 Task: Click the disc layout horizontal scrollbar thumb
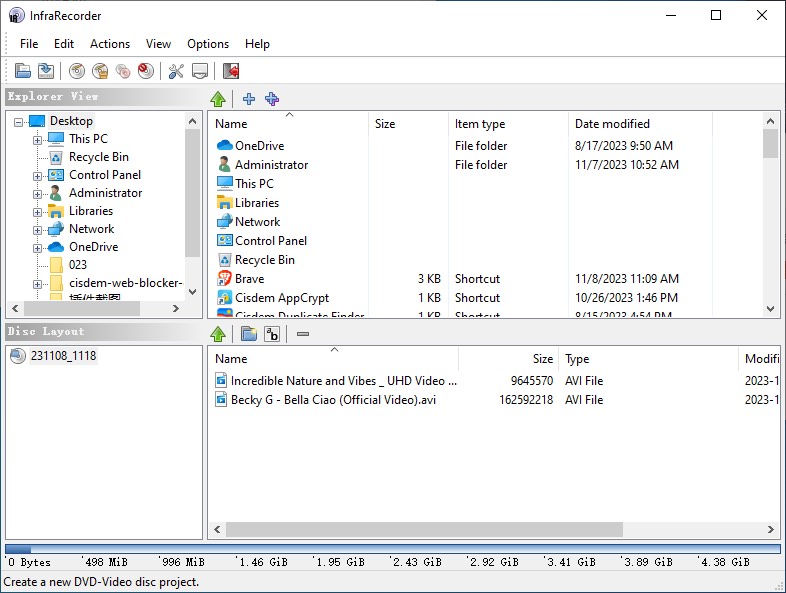[425, 529]
